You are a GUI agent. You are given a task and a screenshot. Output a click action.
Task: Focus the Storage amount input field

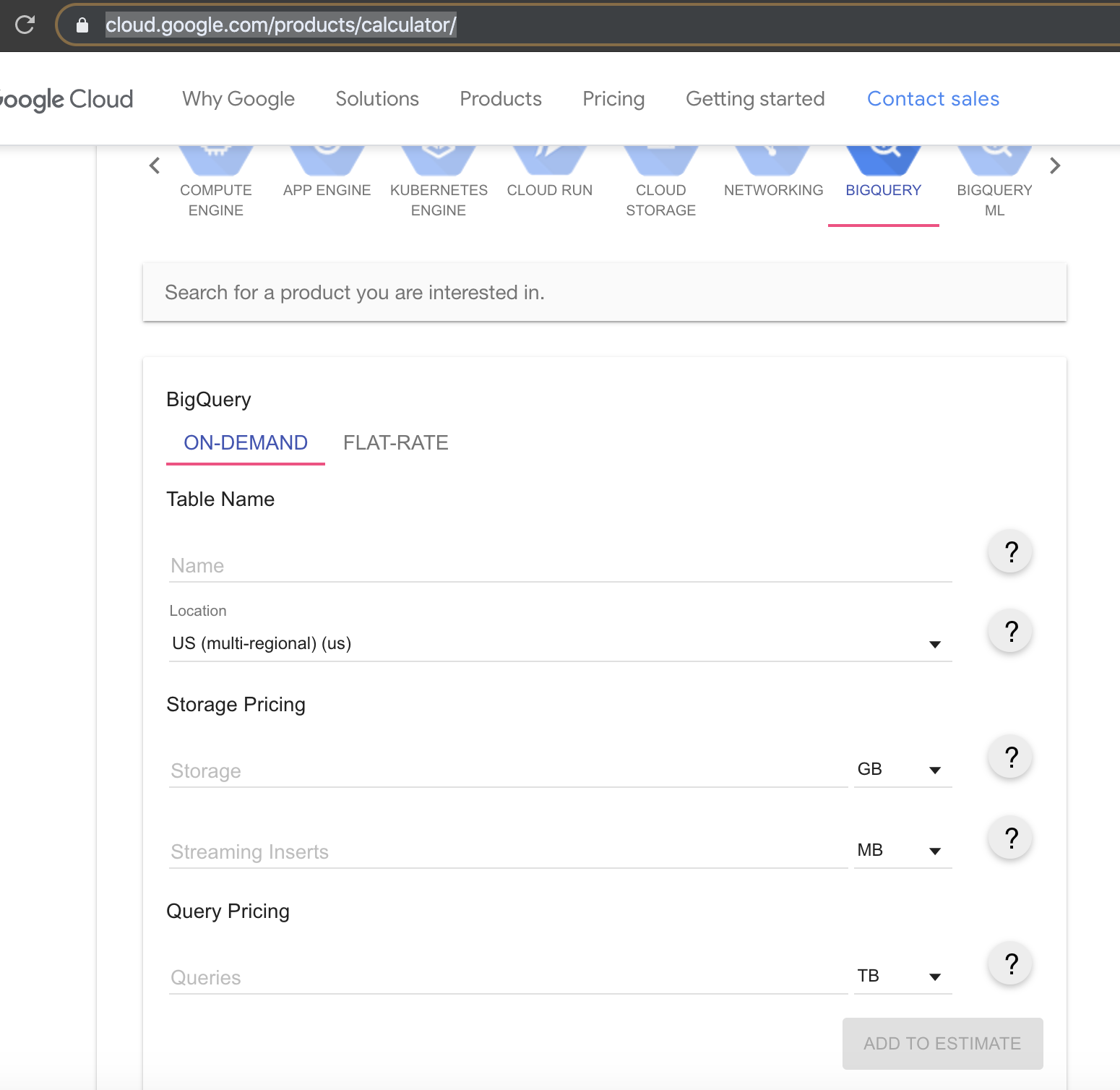(x=508, y=771)
